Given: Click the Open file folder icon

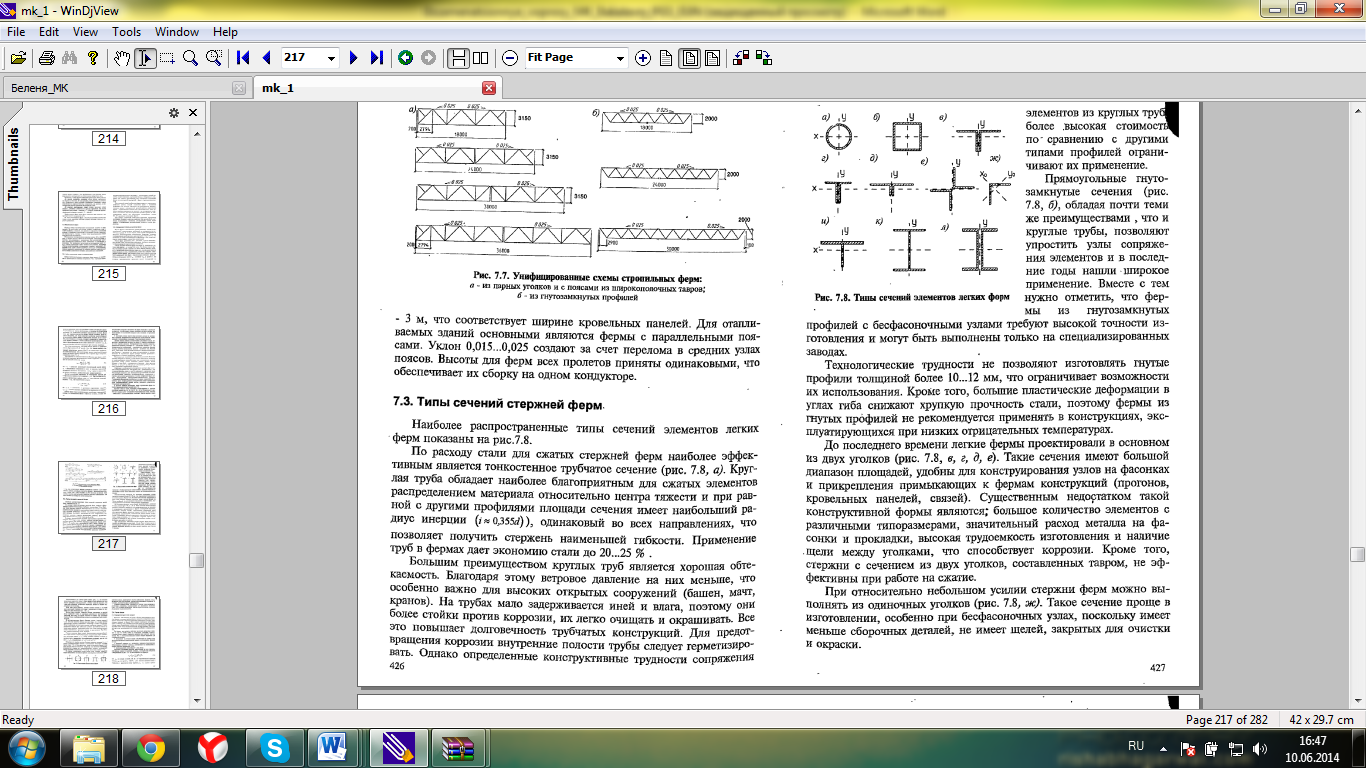Looking at the screenshot, I should click(18, 58).
